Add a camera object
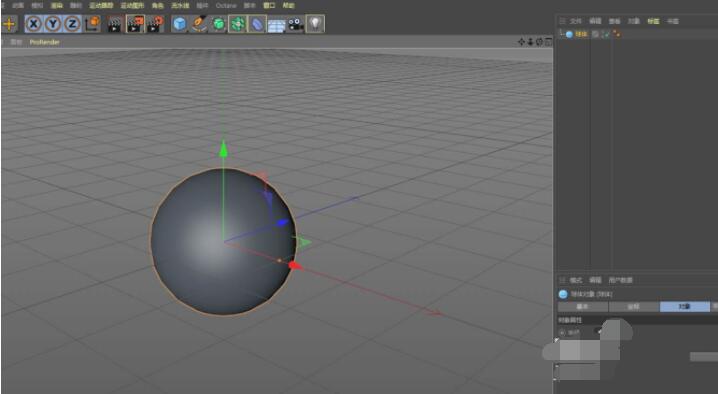This screenshot has width=718, height=394. 296,24
